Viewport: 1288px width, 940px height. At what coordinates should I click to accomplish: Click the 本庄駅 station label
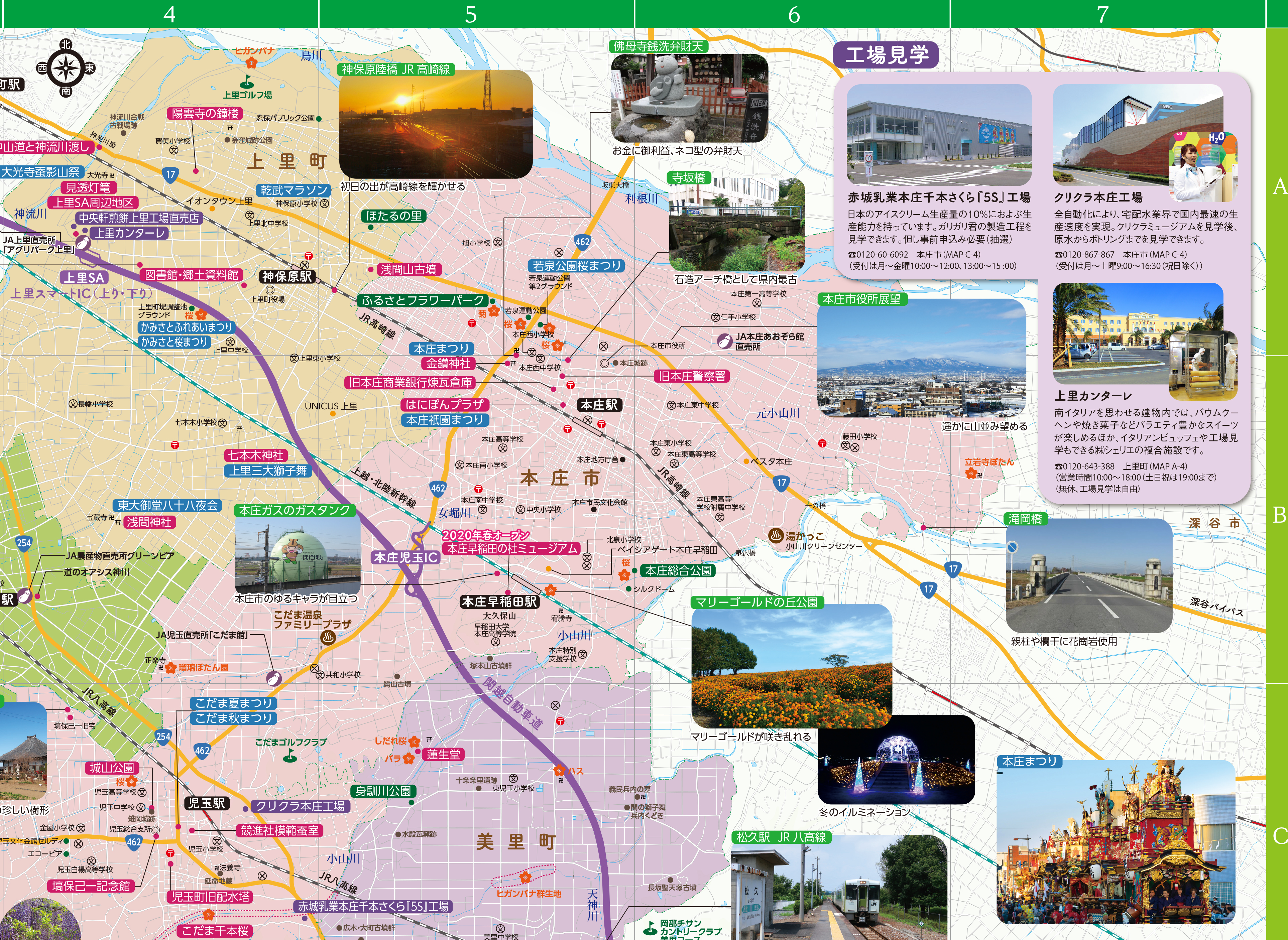pyautogui.click(x=599, y=405)
